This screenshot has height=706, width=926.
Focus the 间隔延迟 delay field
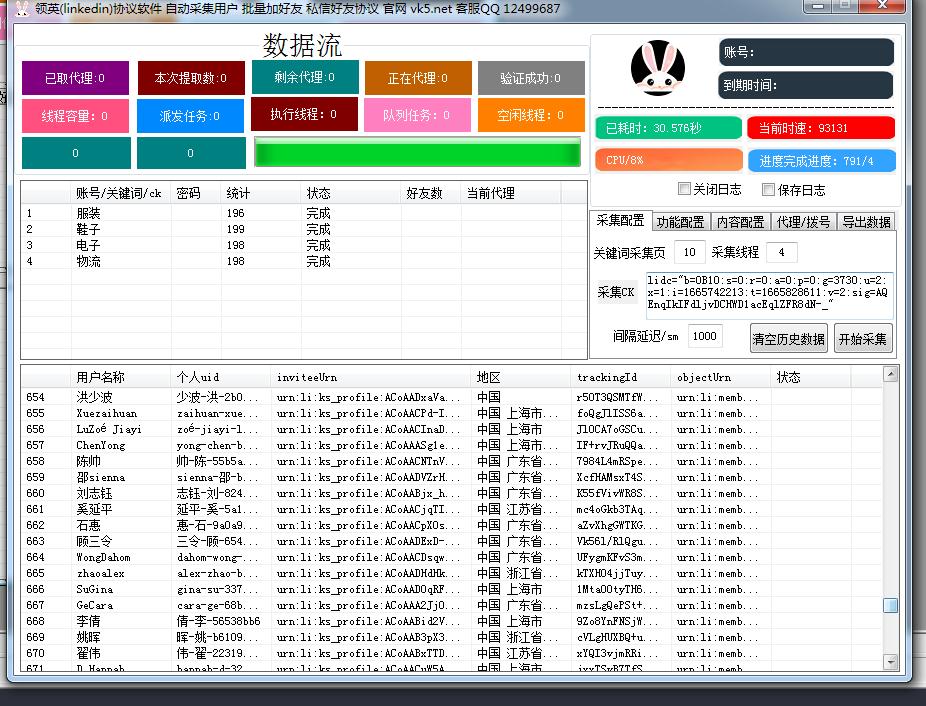(x=704, y=336)
